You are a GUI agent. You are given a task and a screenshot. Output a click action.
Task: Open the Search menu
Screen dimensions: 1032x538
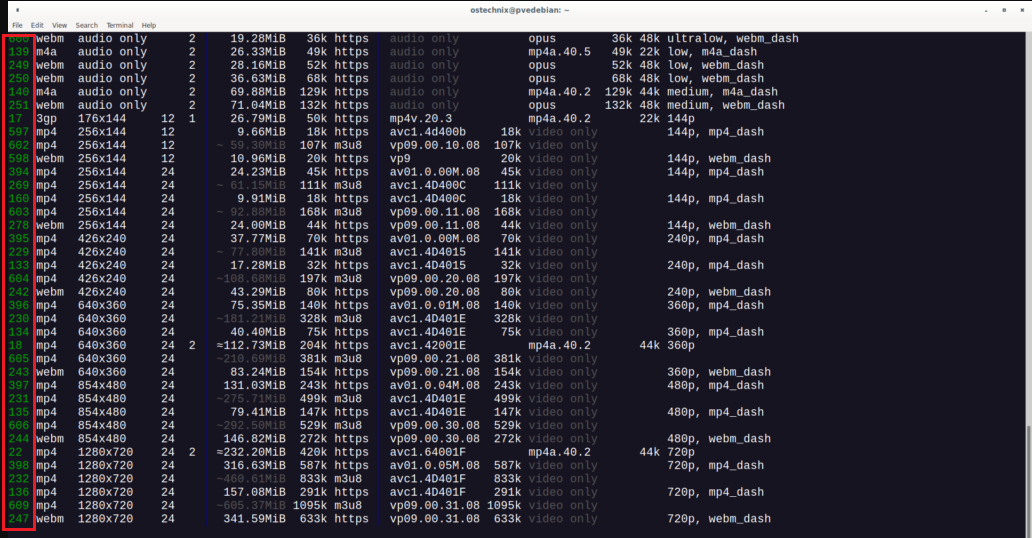[x=87, y=25]
